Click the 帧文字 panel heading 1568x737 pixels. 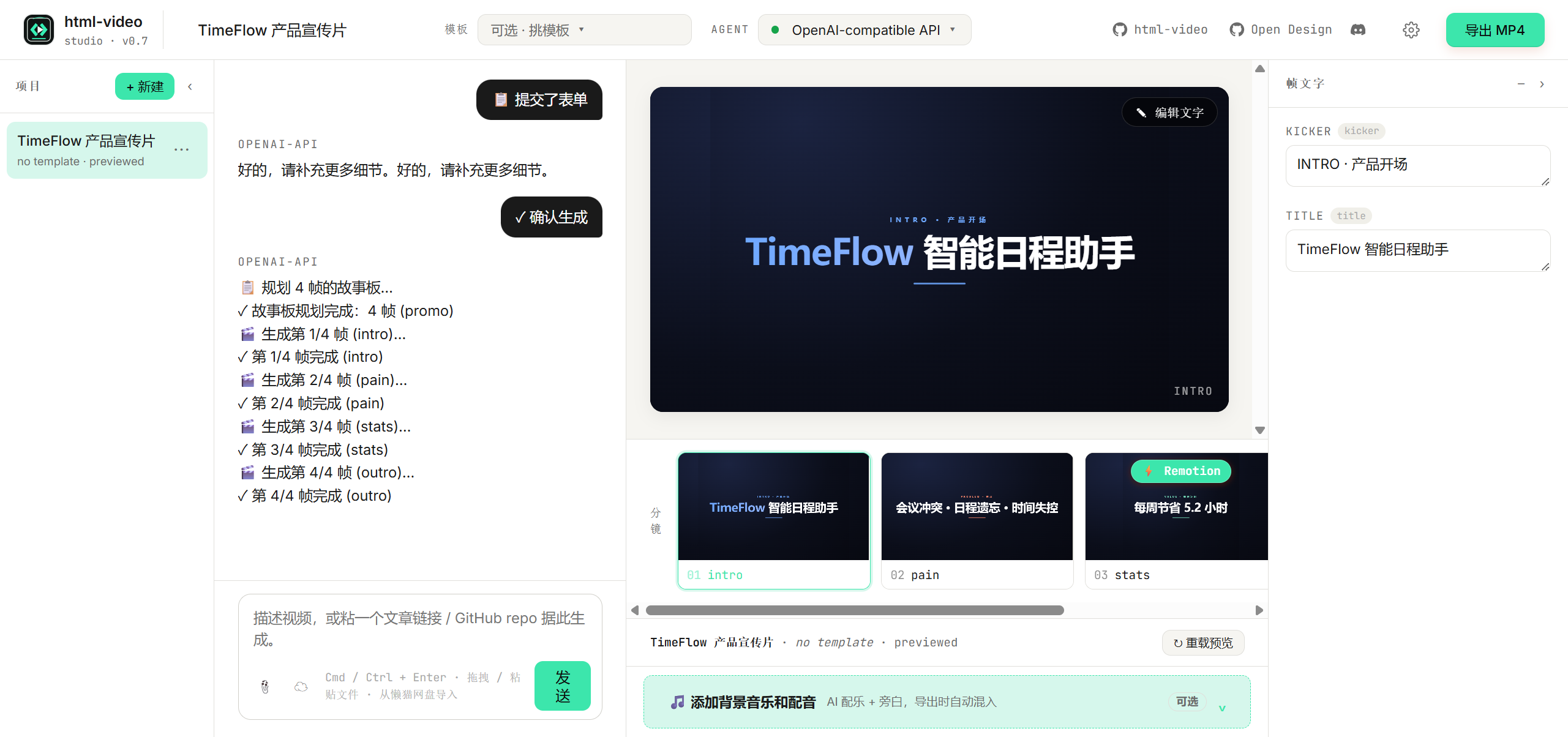1305,84
